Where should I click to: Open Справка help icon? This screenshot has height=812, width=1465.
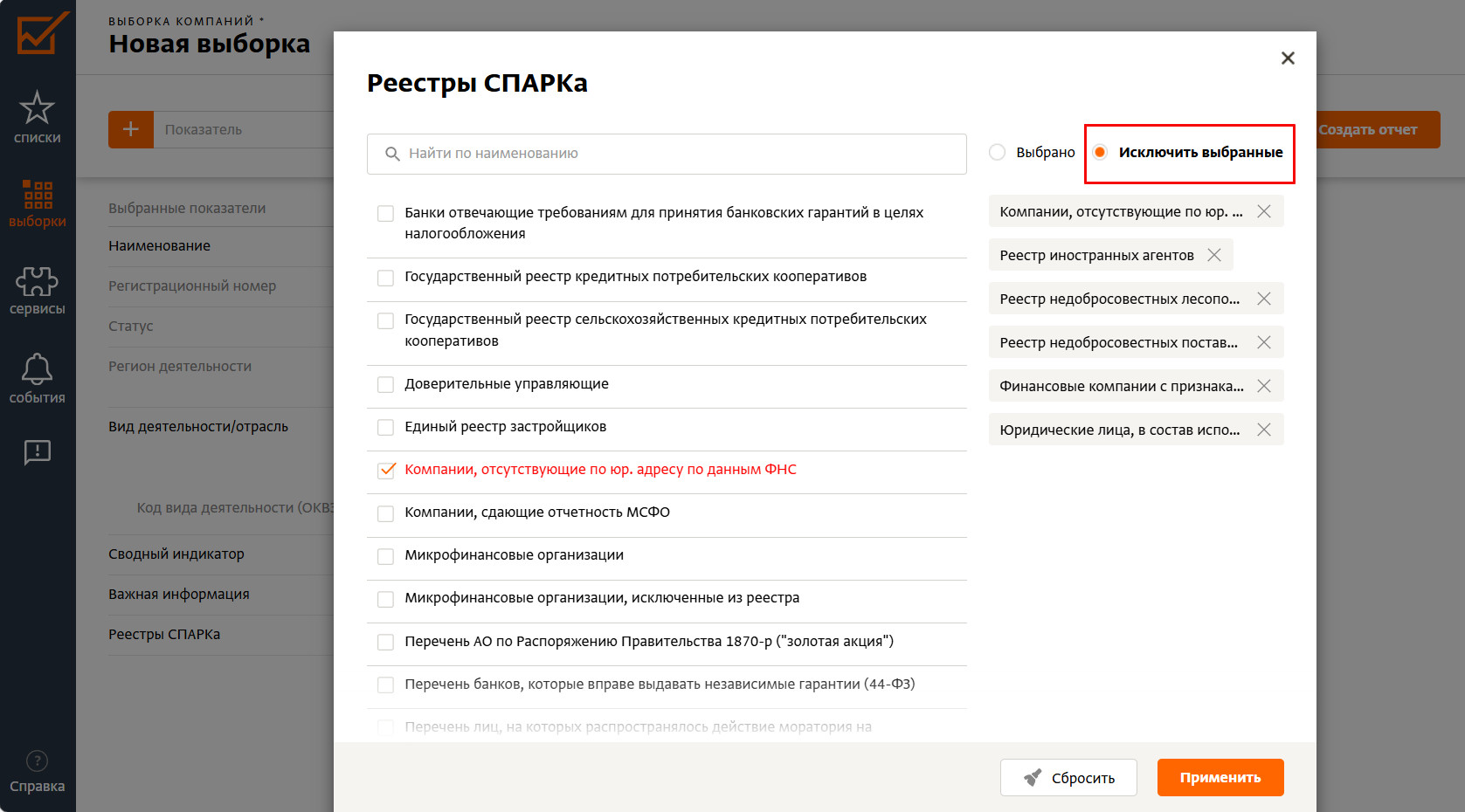tap(38, 760)
